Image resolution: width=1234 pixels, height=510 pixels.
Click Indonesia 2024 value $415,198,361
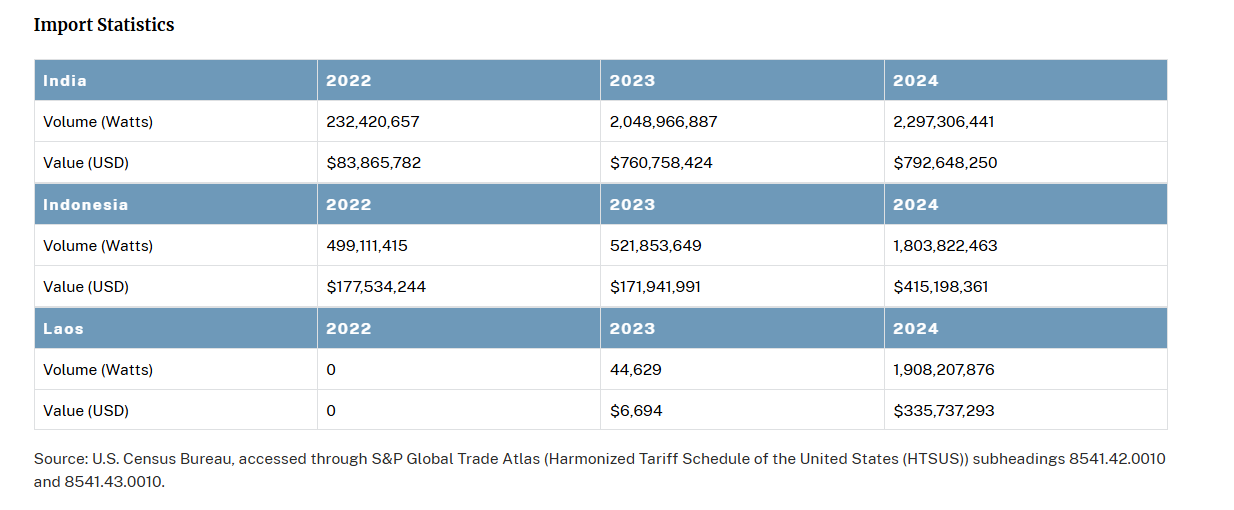(x=941, y=286)
